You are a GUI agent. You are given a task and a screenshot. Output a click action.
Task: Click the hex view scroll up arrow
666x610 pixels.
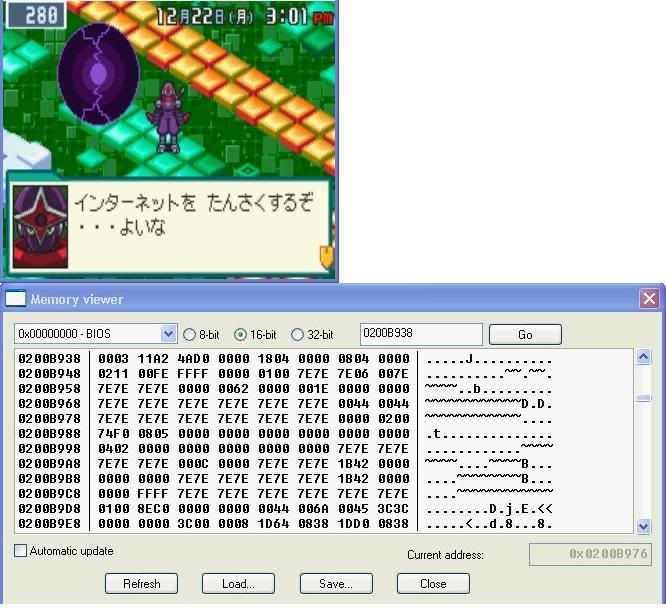click(x=644, y=357)
